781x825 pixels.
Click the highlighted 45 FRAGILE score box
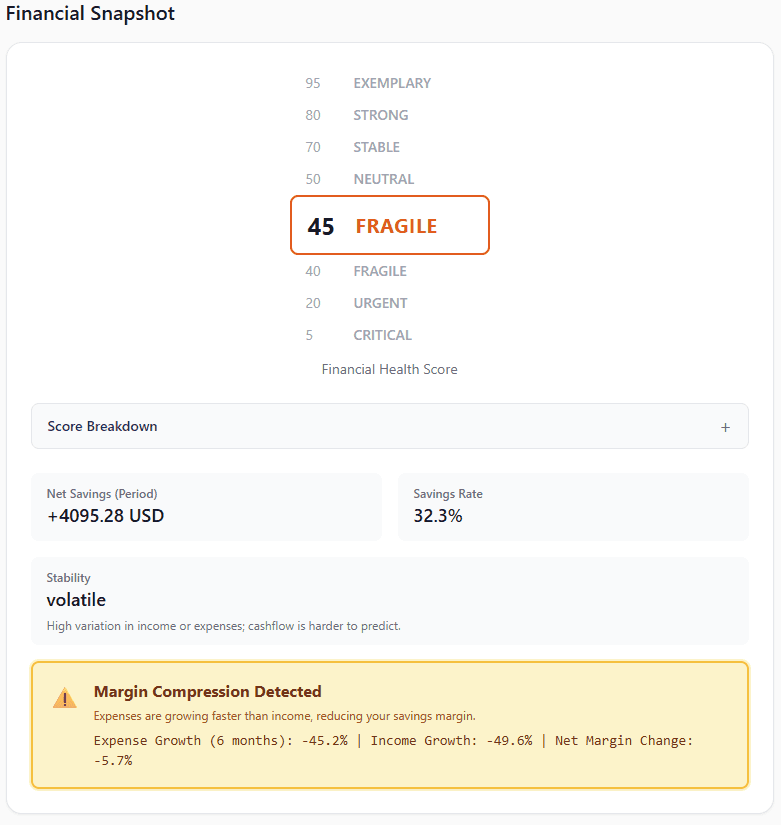point(389,225)
